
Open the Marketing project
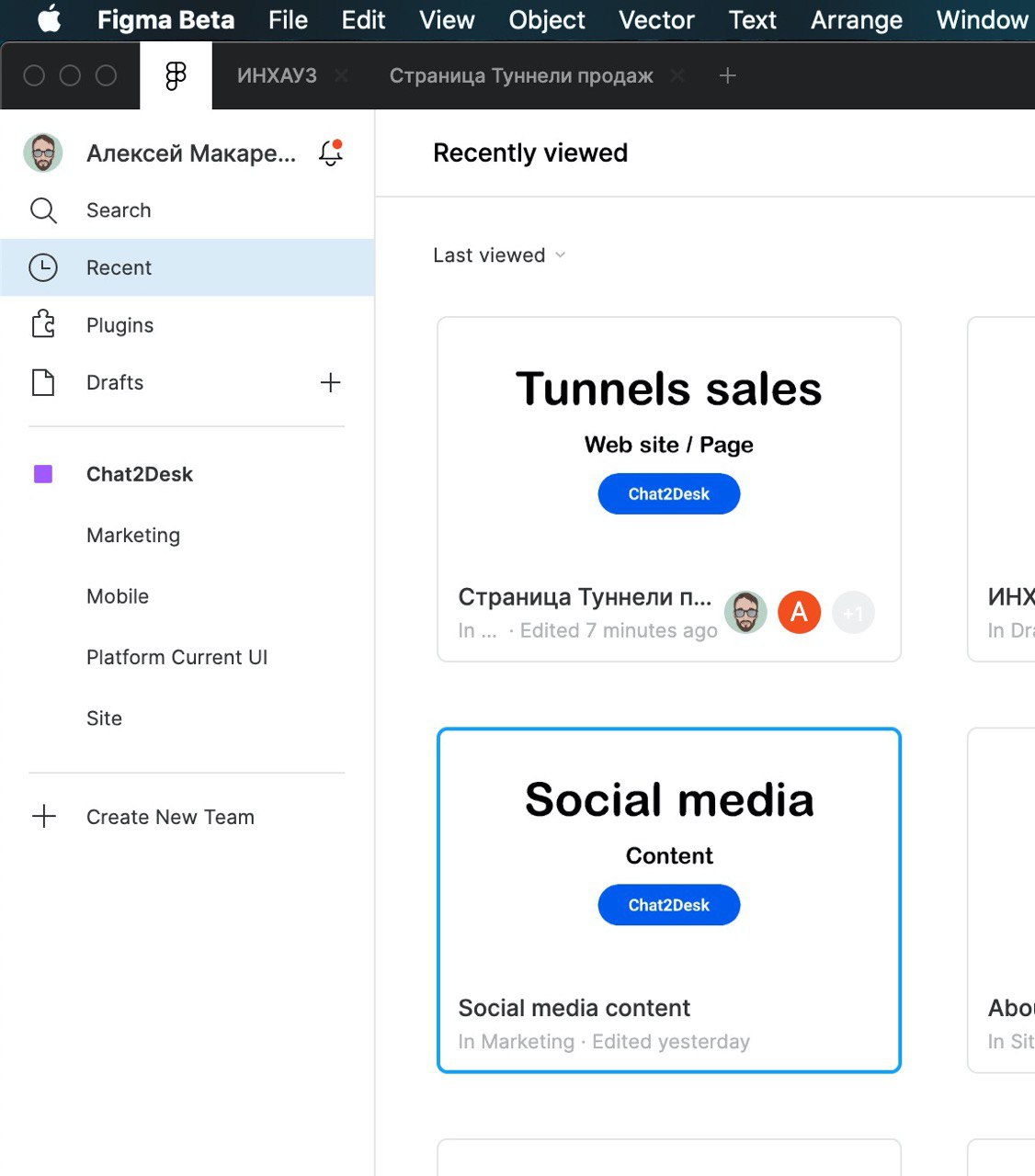click(x=133, y=536)
